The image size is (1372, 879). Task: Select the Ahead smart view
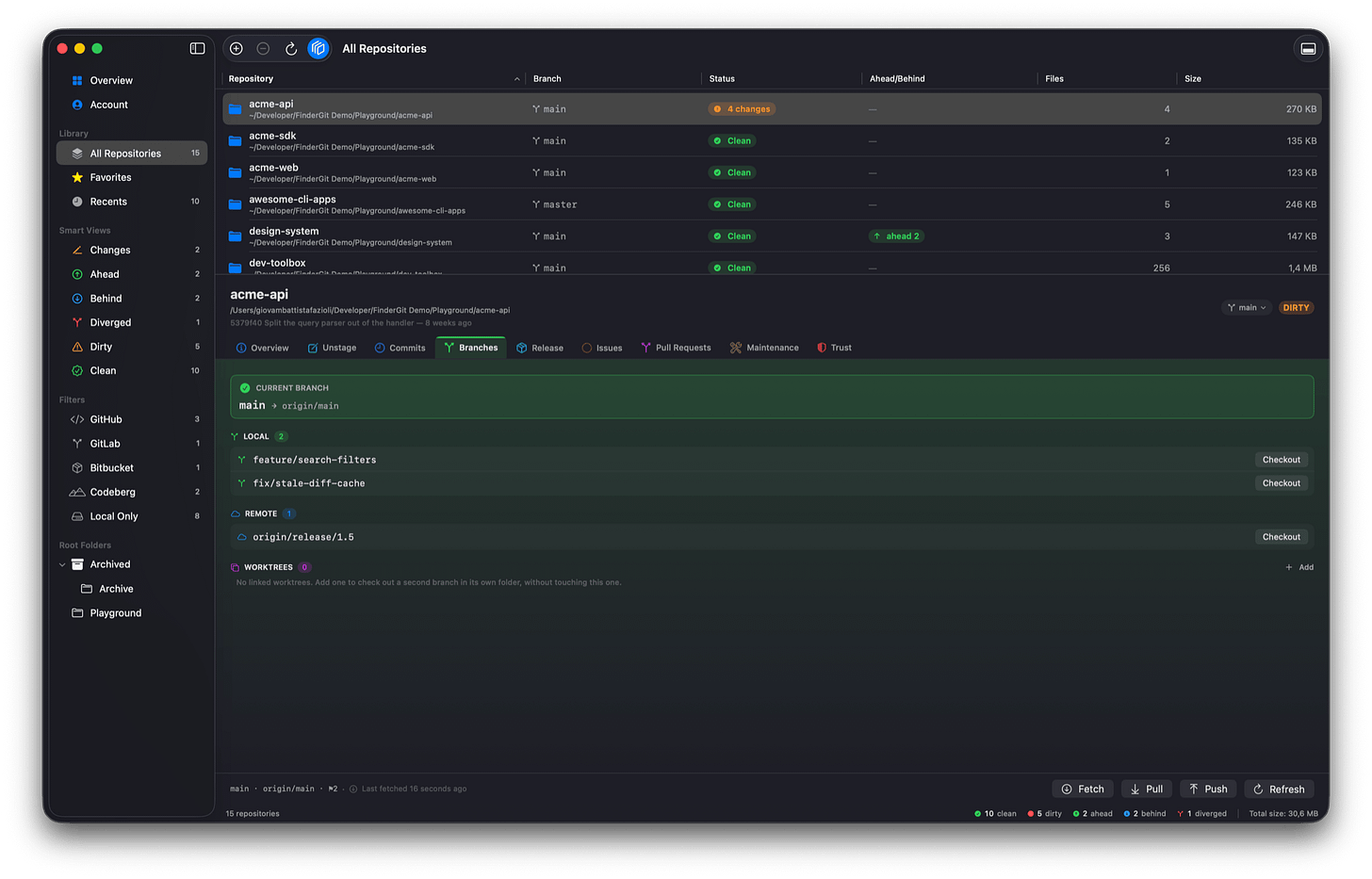(132, 274)
